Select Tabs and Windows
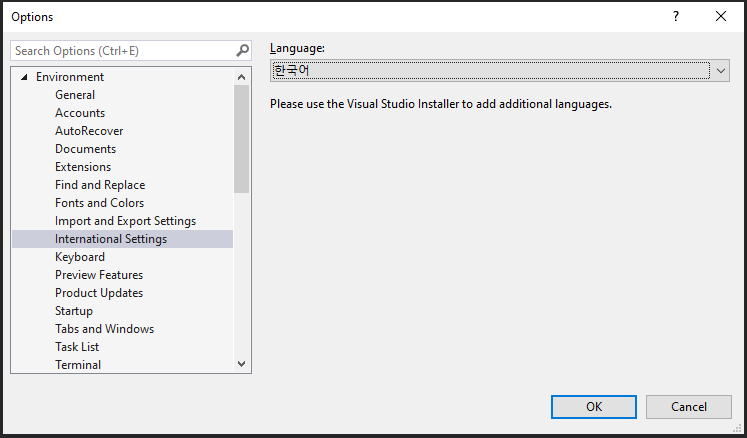The image size is (747, 438). (x=104, y=329)
